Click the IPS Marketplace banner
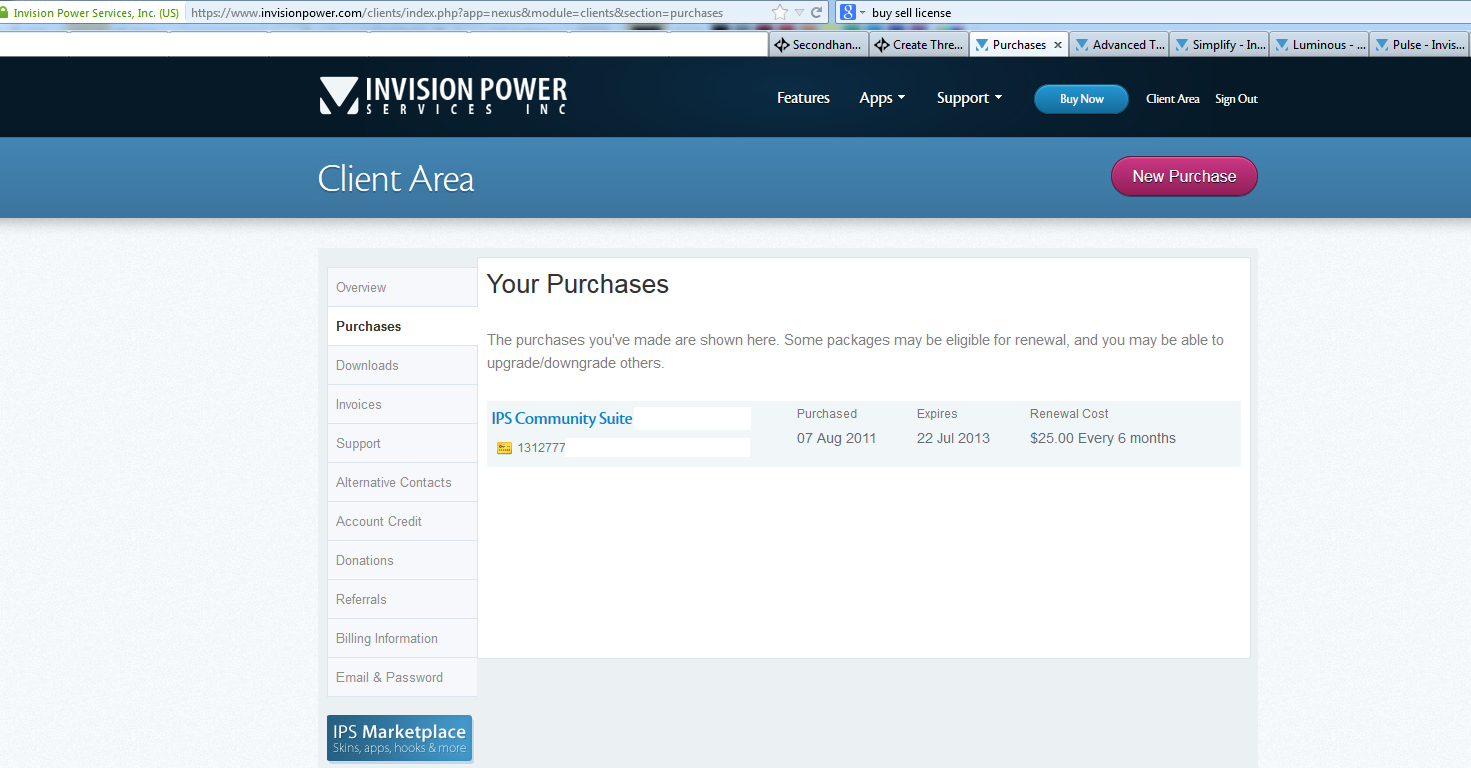The height and width of the screenshot is (768, 1471). coord(399,738)
